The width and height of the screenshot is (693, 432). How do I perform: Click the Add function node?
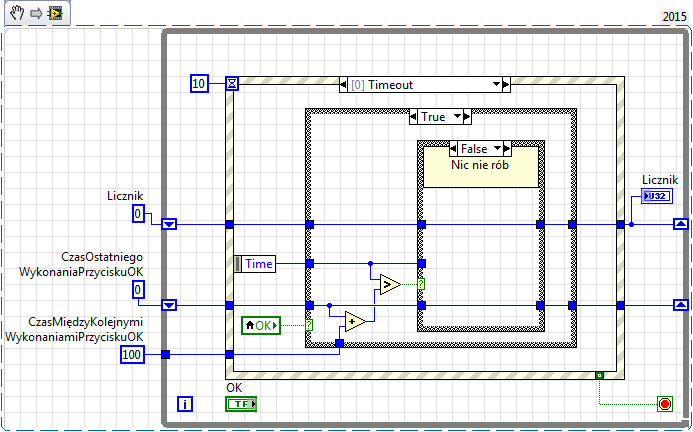coord(355,321)
